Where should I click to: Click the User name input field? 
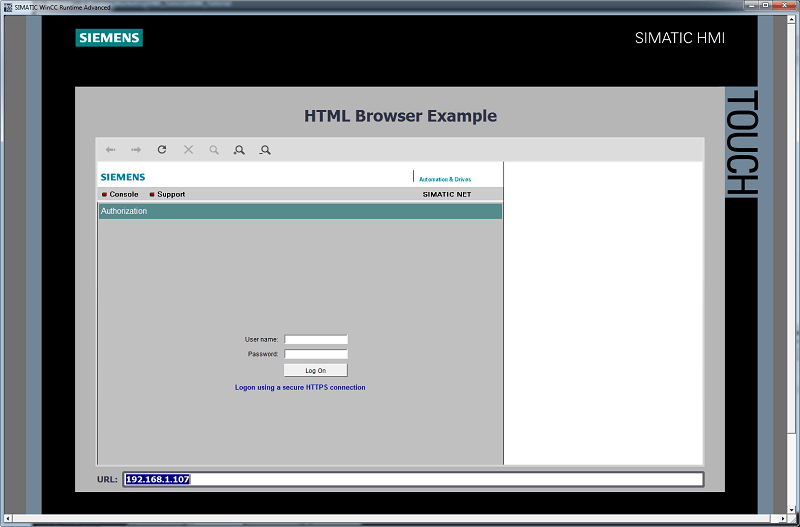tap(316, 339)
